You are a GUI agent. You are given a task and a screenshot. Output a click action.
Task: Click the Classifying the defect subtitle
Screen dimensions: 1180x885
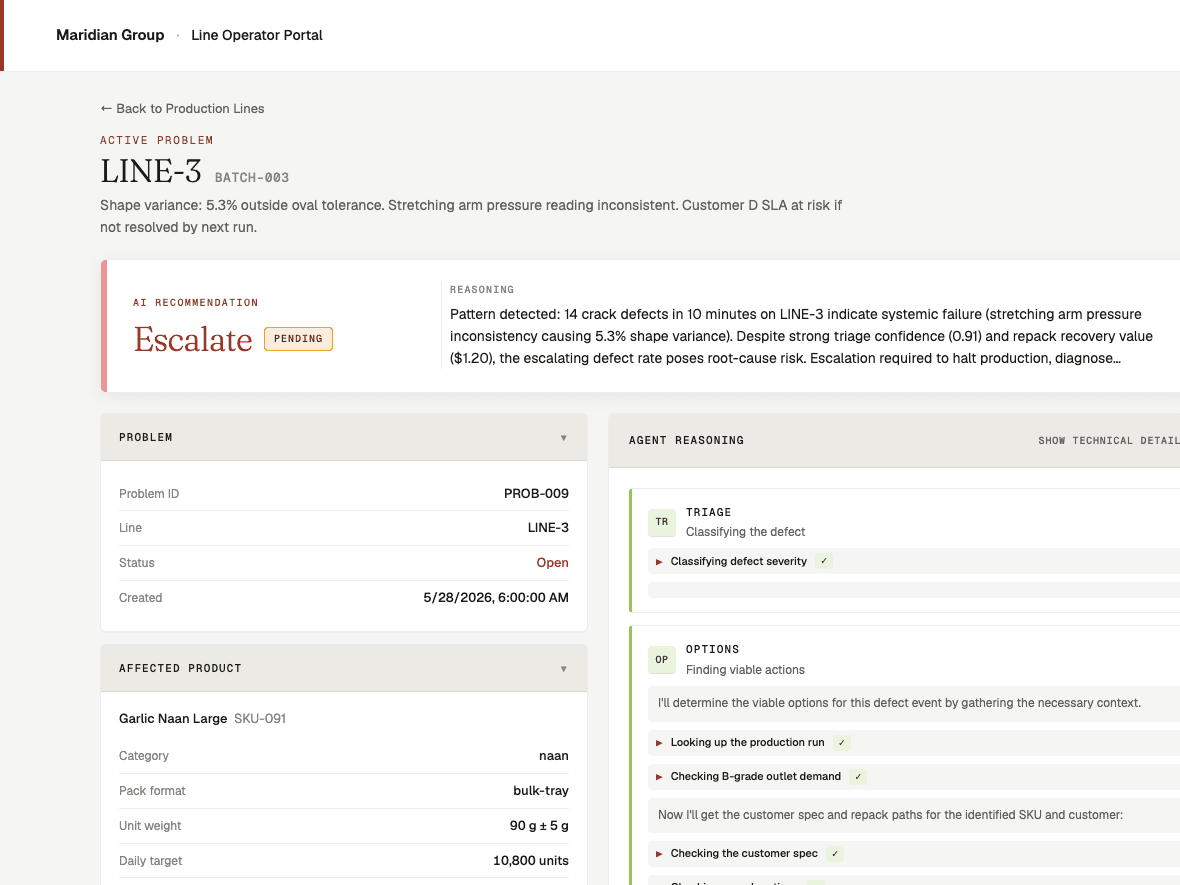pos(745,532)
